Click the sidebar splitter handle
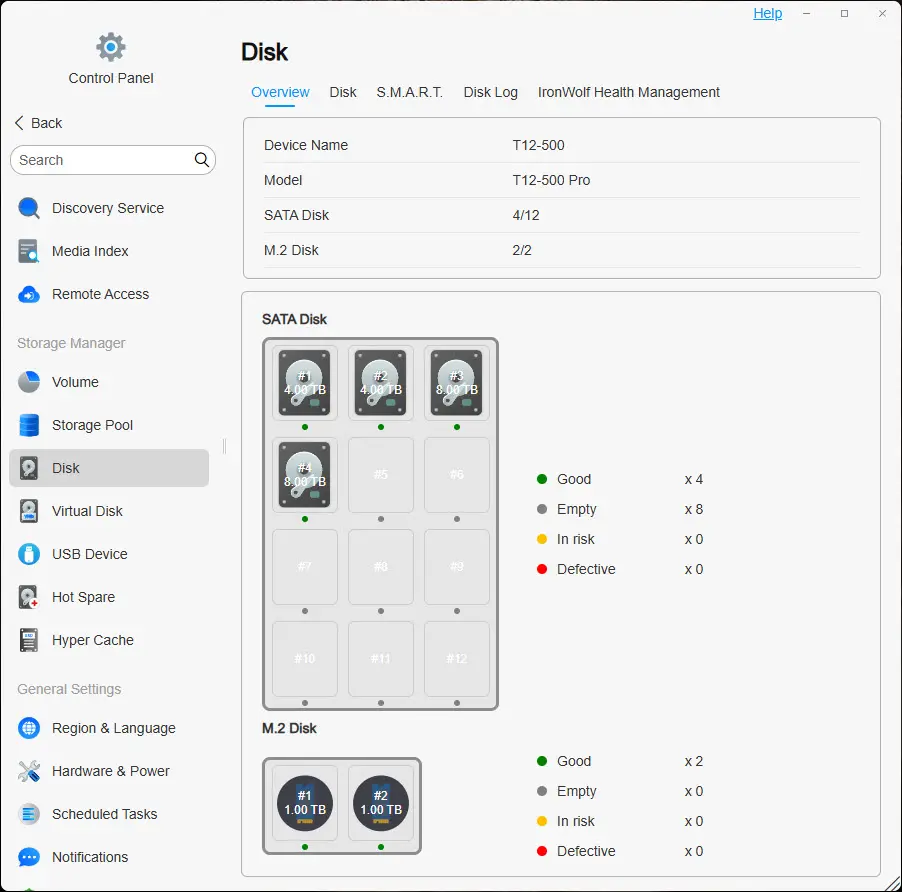This screenshot has height=892, width=902. coord(224,446)
